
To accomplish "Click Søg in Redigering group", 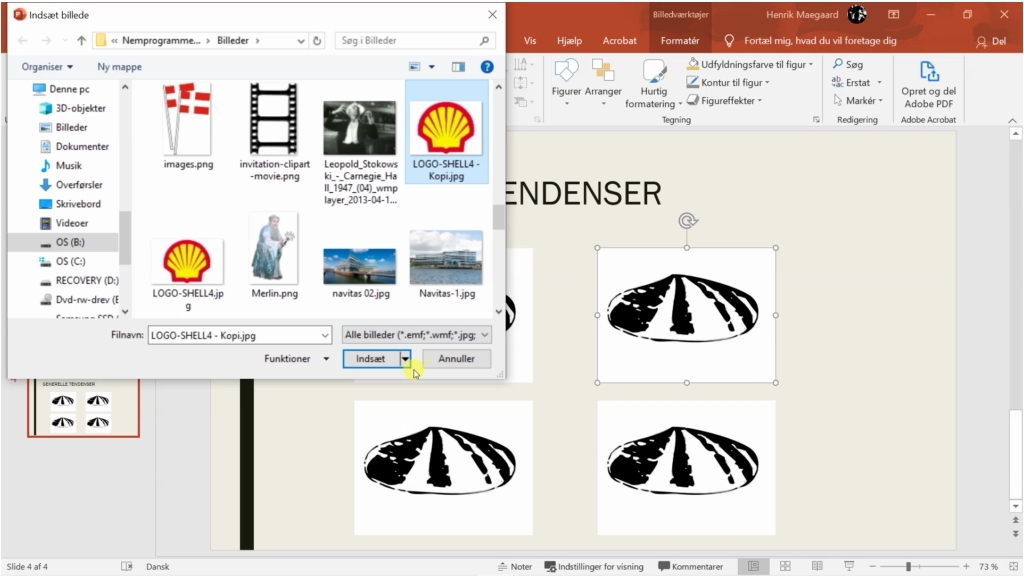I will [x=848, y=64].
